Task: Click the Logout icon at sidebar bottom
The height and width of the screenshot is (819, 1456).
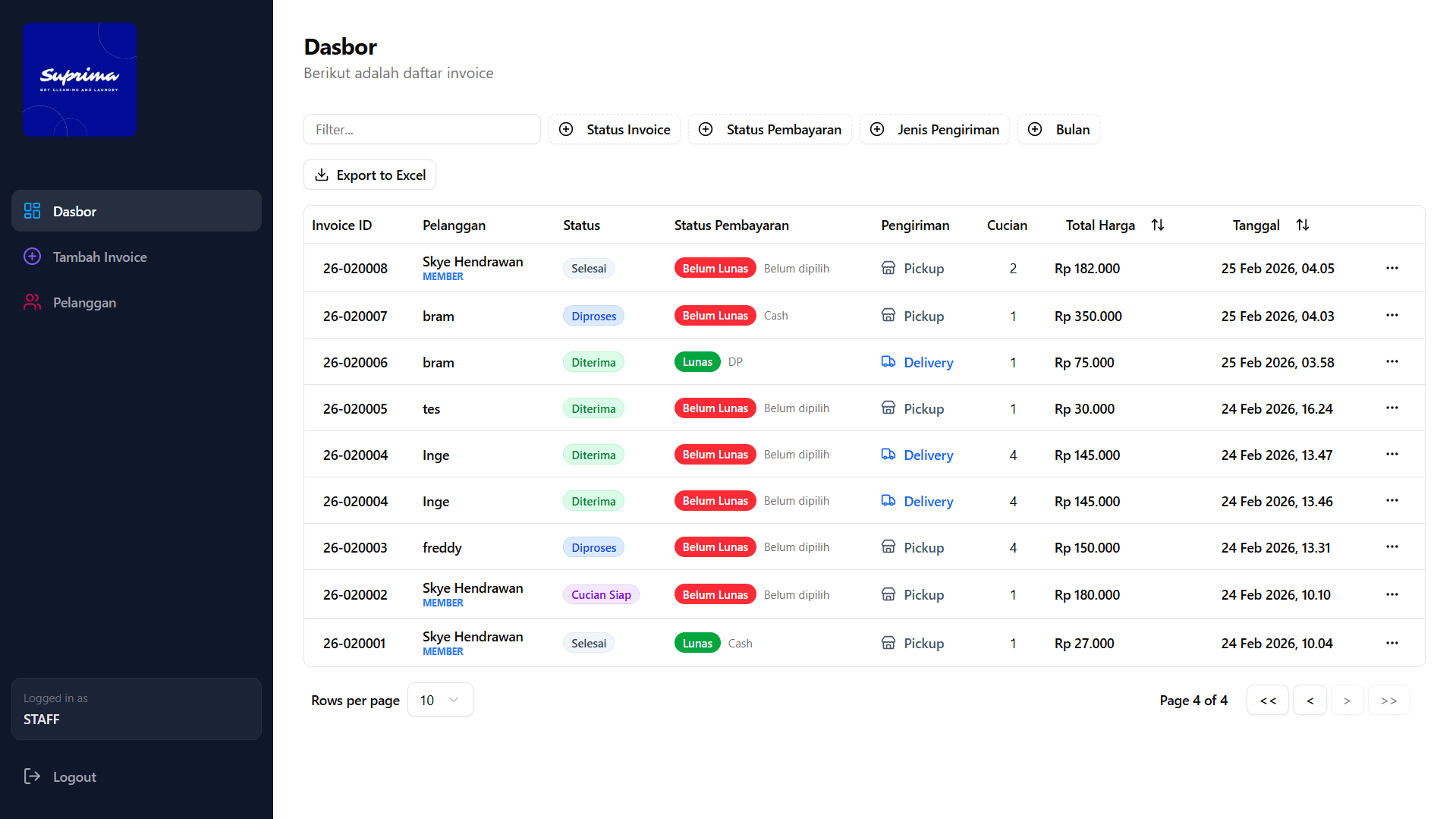Action: coord(32,776)
